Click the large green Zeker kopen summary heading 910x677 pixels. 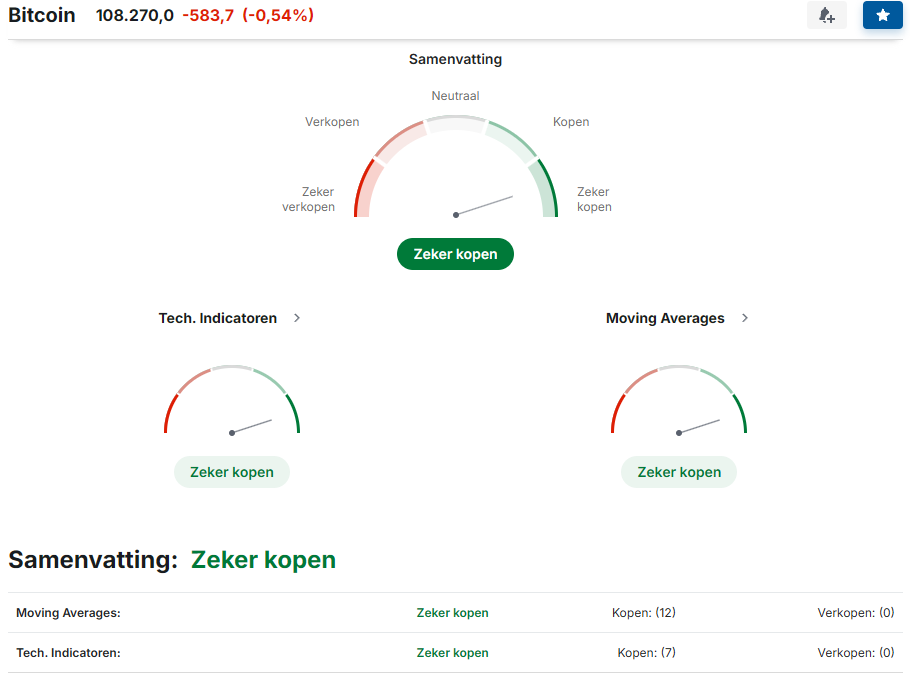tap(263, 560)
